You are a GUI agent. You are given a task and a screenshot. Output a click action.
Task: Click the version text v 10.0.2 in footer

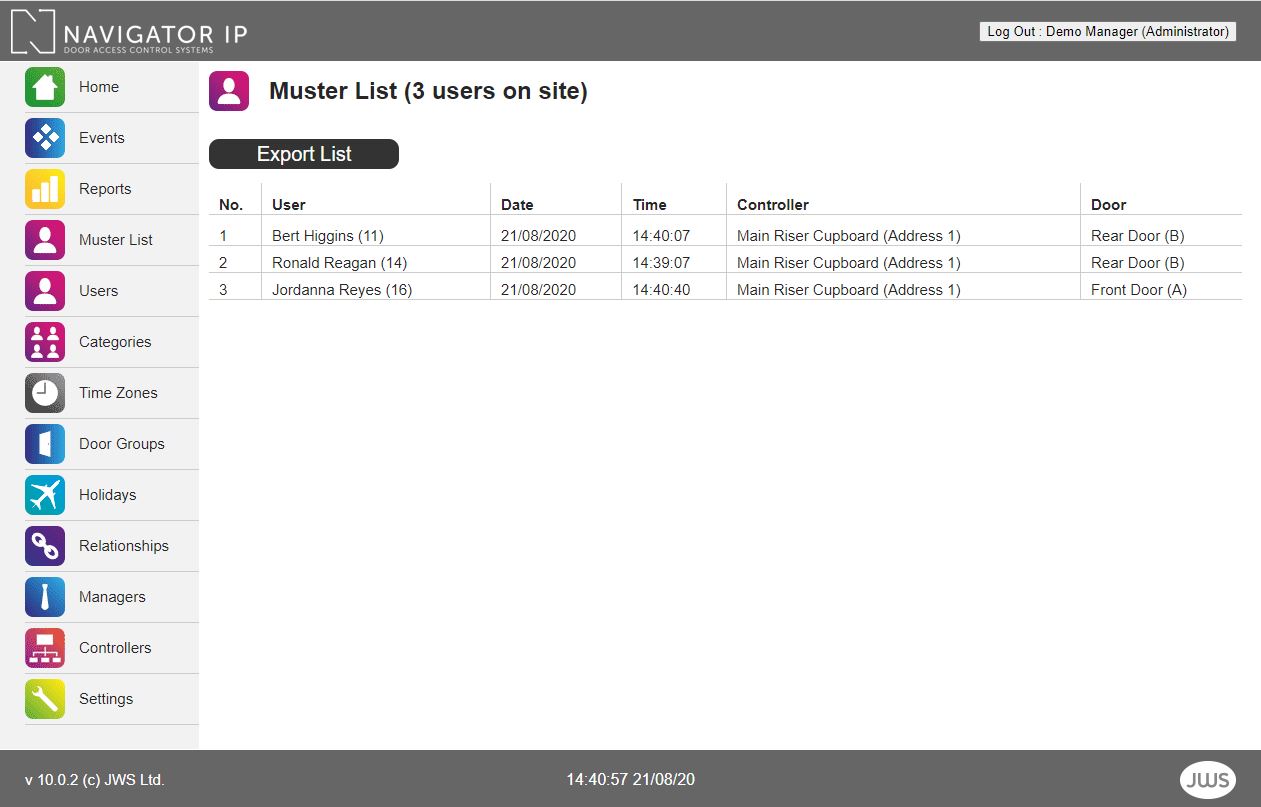click(x=94, y=780)
